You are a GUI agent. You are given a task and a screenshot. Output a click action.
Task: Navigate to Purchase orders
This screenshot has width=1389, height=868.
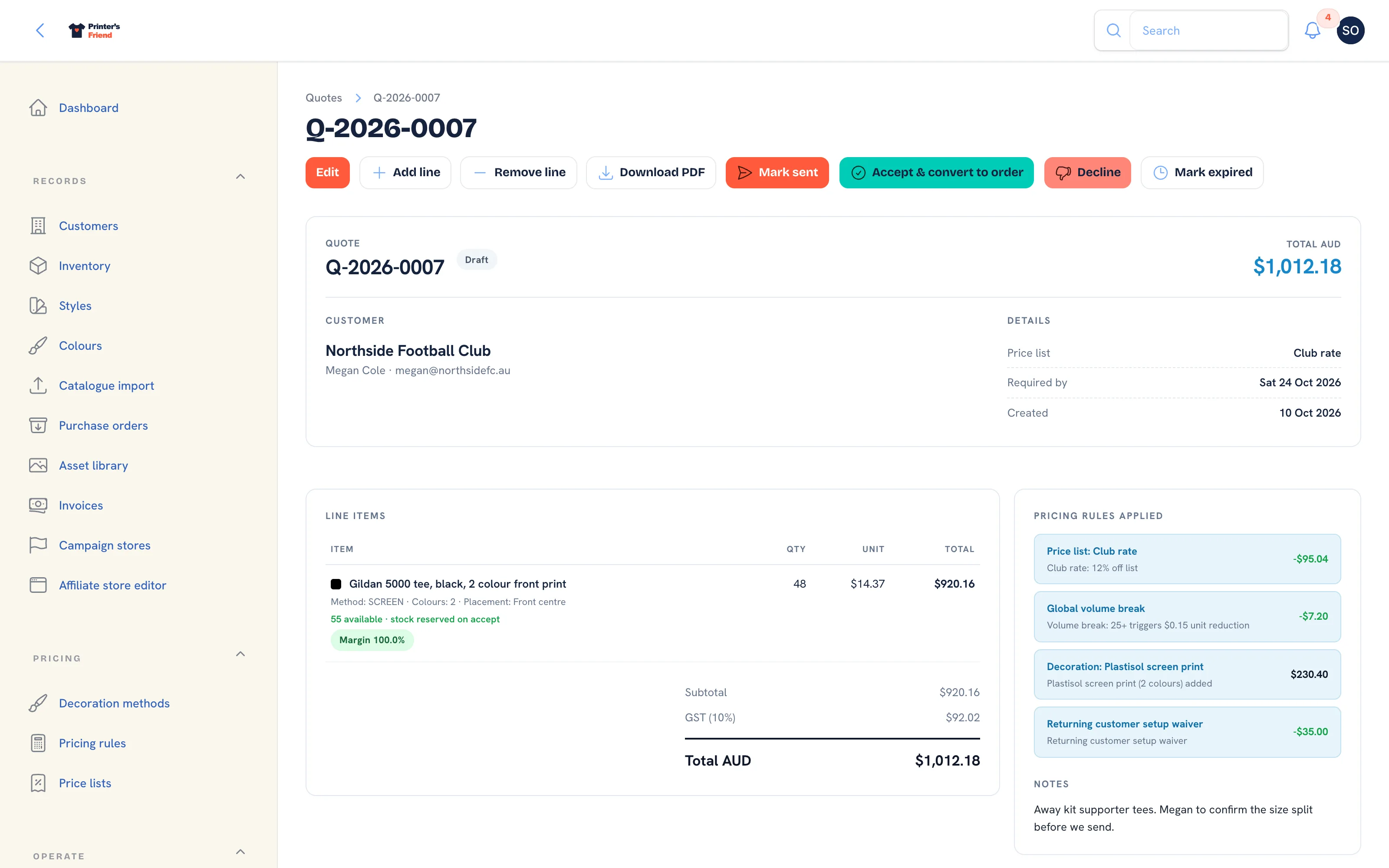click(x=103, y=425)
